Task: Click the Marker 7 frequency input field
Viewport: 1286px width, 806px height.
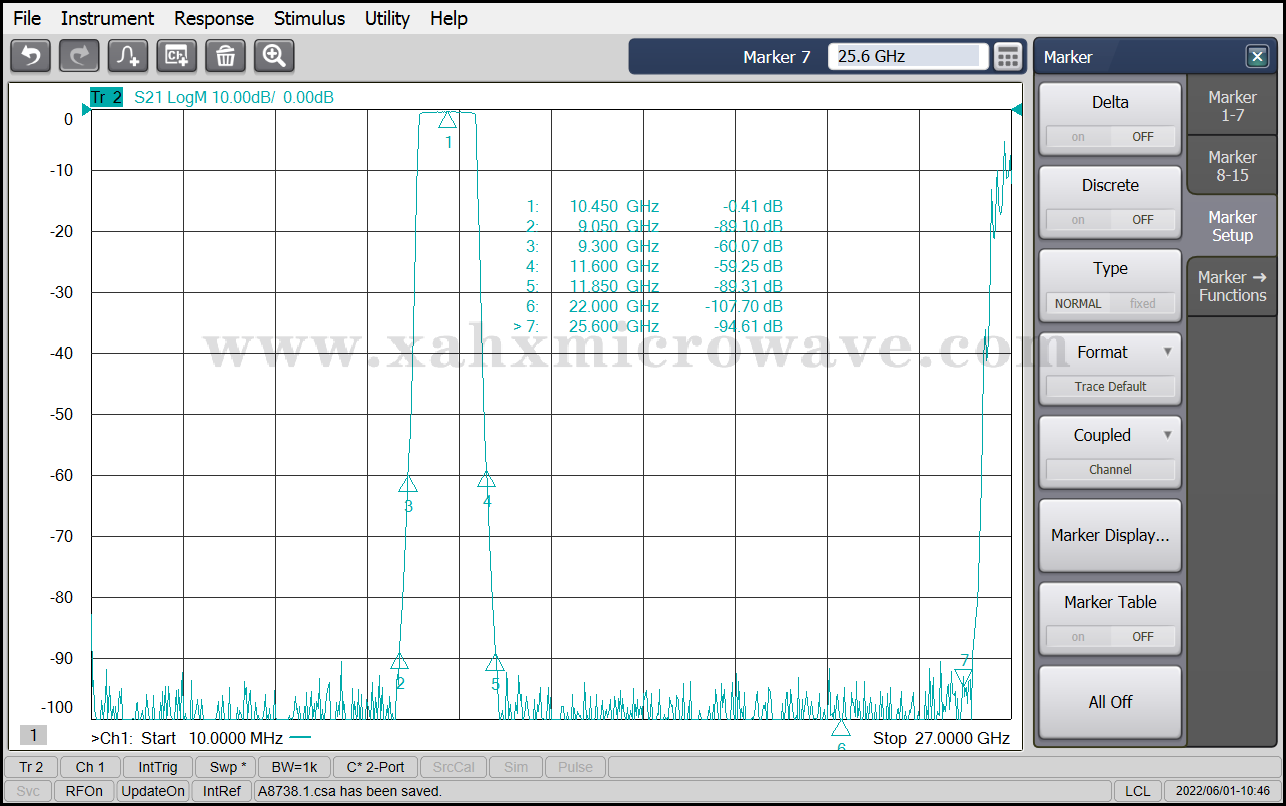Action: pos(908,56)
